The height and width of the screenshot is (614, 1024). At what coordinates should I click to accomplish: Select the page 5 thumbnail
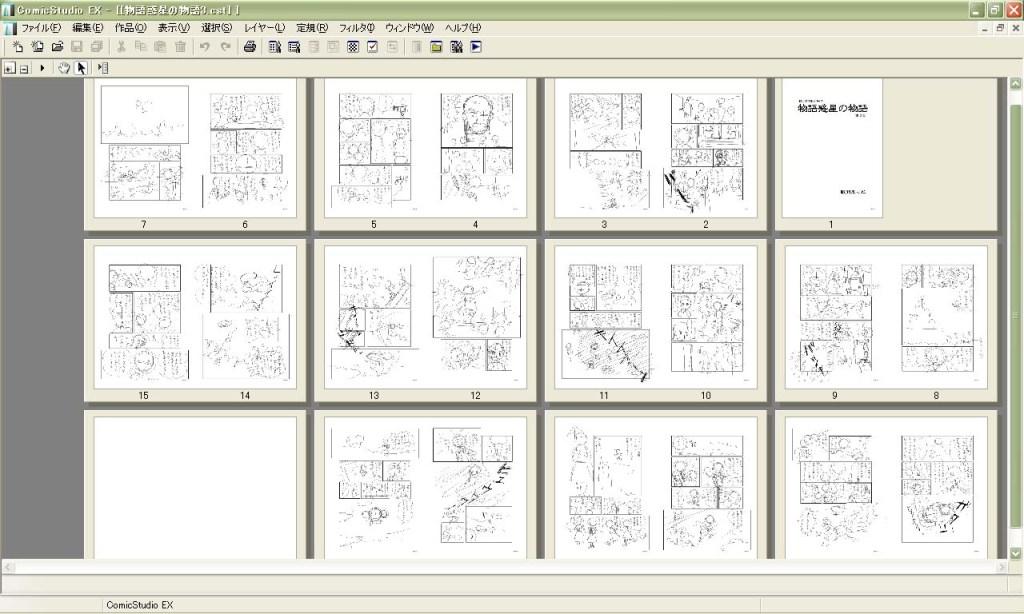coord(374,148)
